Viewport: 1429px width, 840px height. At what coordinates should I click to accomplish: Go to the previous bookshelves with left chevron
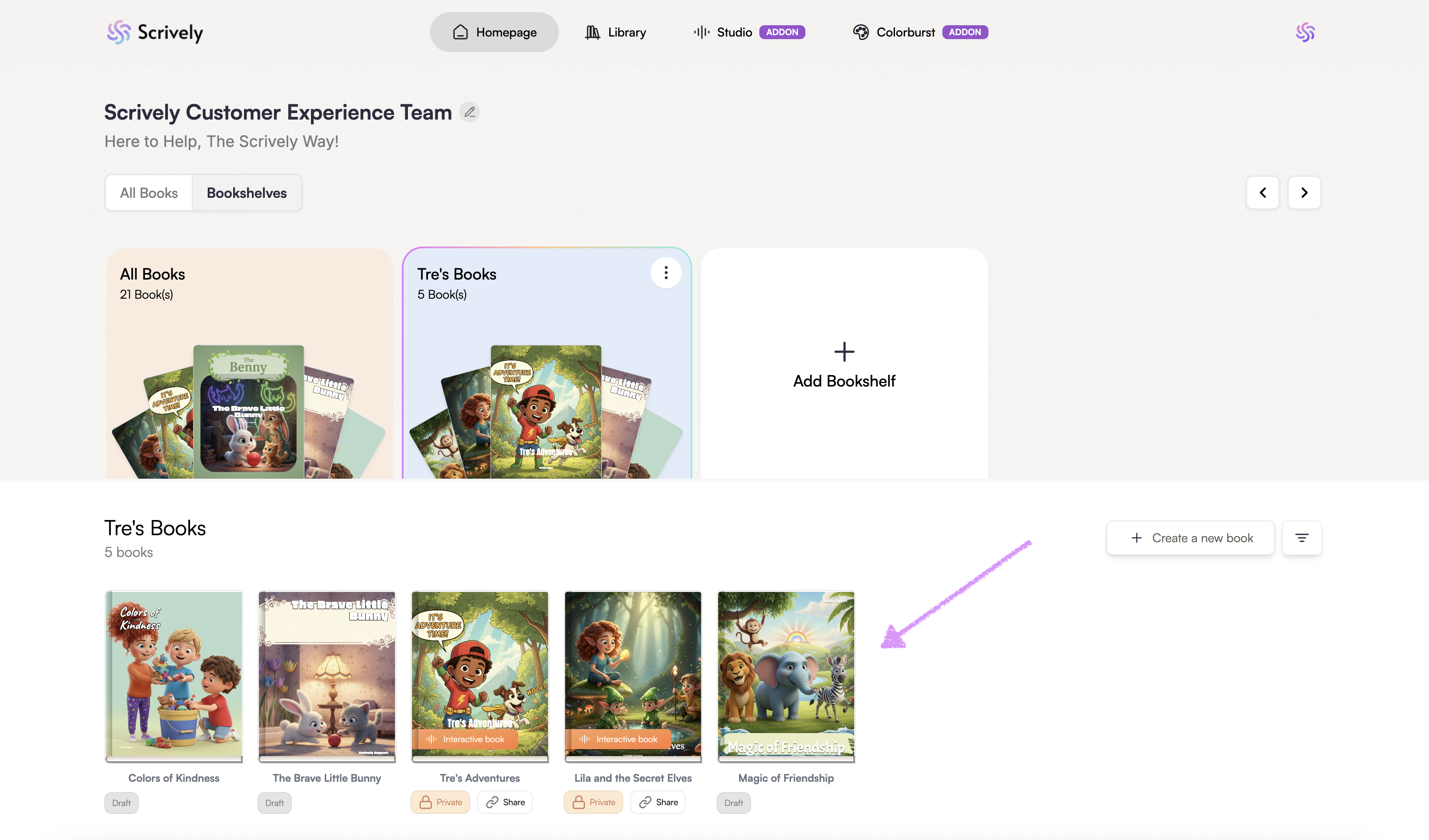1262,193
